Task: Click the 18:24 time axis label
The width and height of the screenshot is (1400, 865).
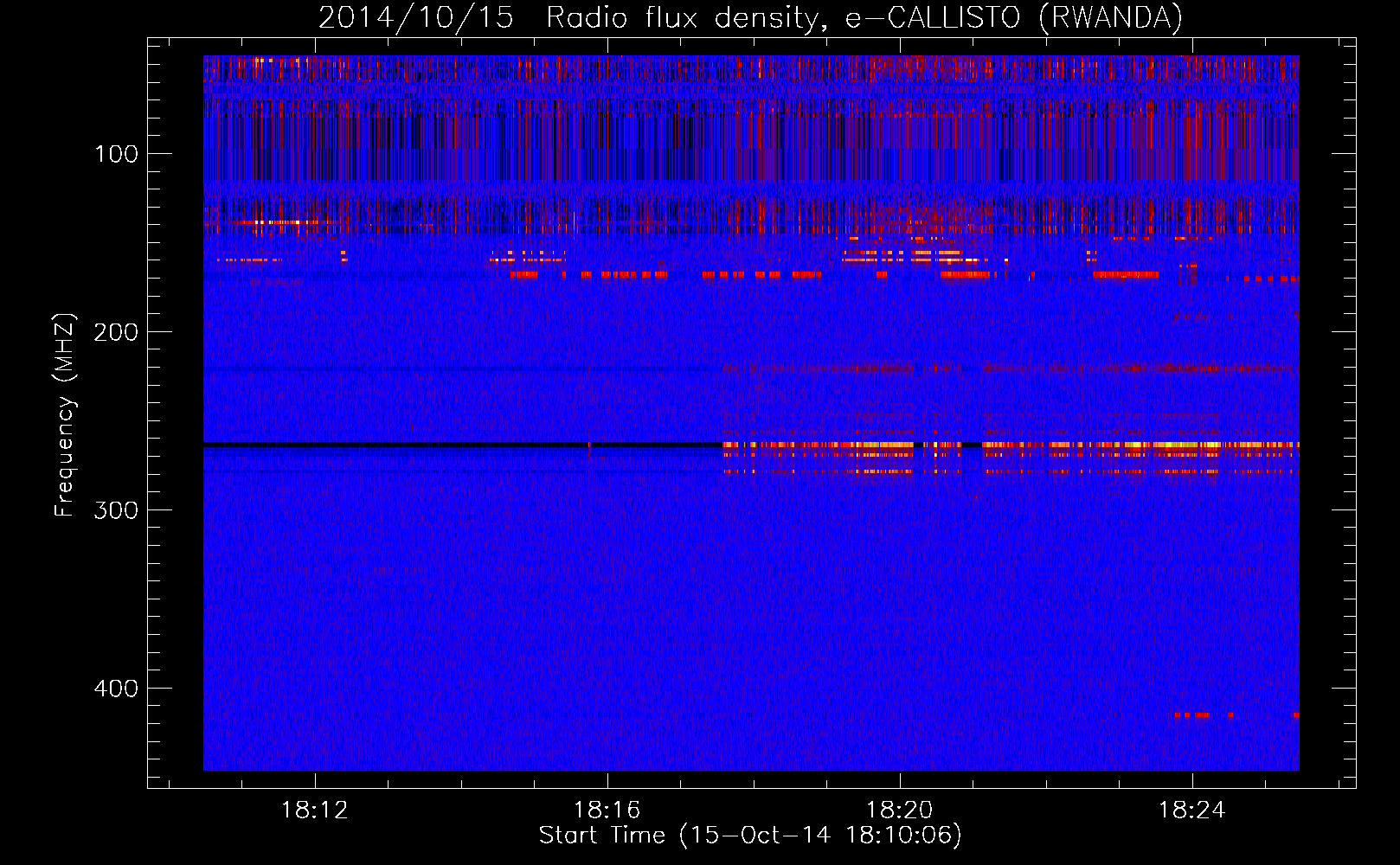Action: (1192, 811)
